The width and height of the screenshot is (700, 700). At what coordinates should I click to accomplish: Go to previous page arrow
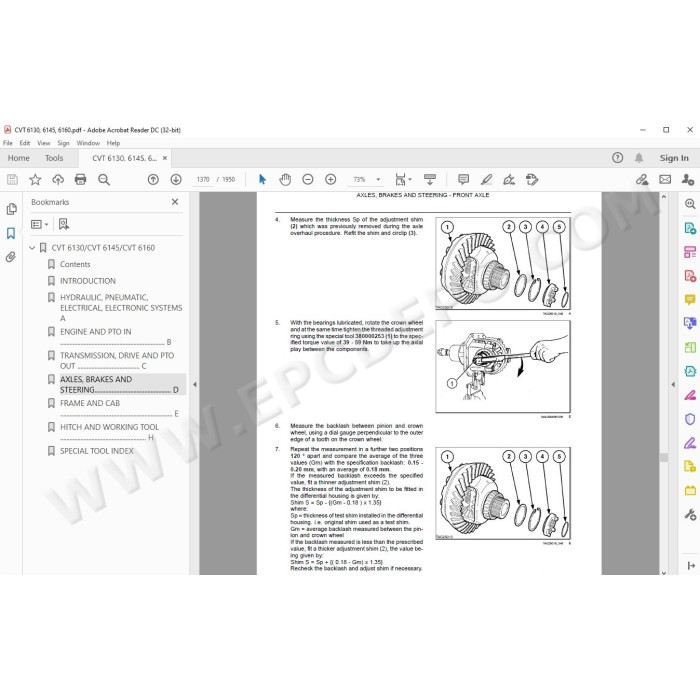click(x=153, y=179)
